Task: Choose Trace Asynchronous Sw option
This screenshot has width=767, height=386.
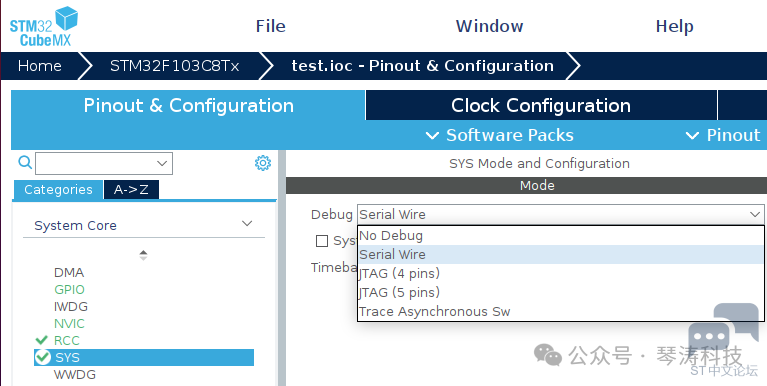Action: 561,312
